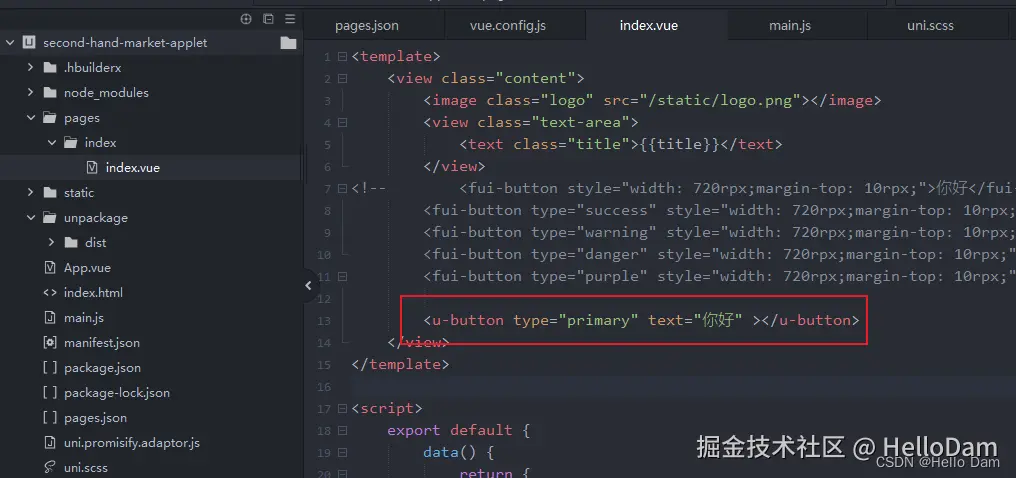The height and width of the screenshot is (478, 1016).
Task: Click the folder icon right of second-hand-market-applet
Action: pyautogui.click(x=288, y=43)
